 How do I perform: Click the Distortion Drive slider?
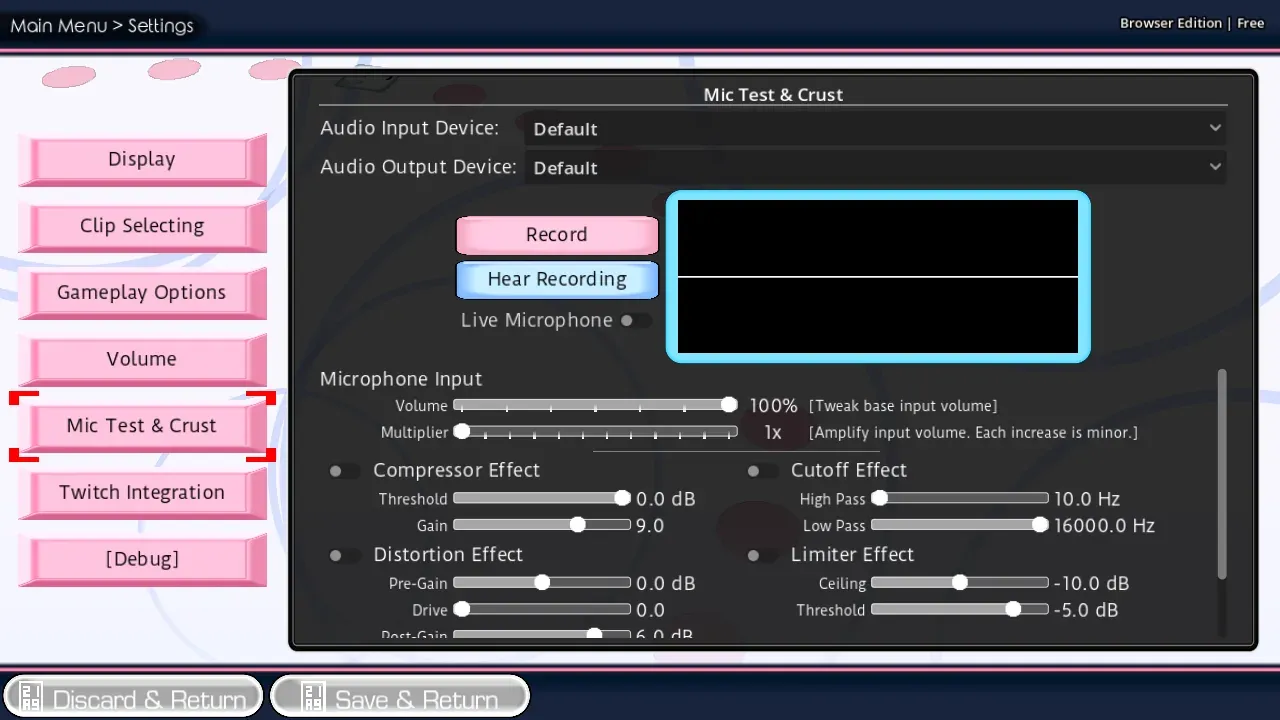542,609
